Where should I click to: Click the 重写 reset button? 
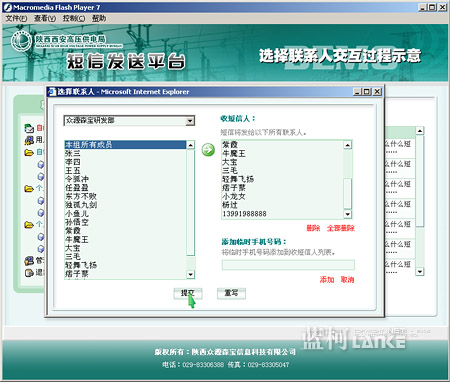tap(231, 293)
